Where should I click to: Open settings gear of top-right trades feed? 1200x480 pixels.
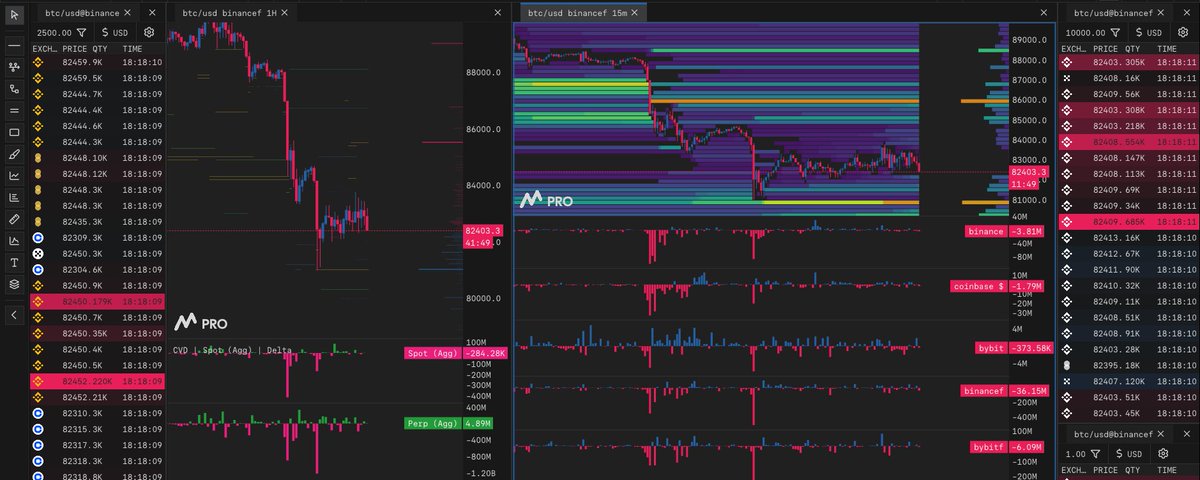1183,33
